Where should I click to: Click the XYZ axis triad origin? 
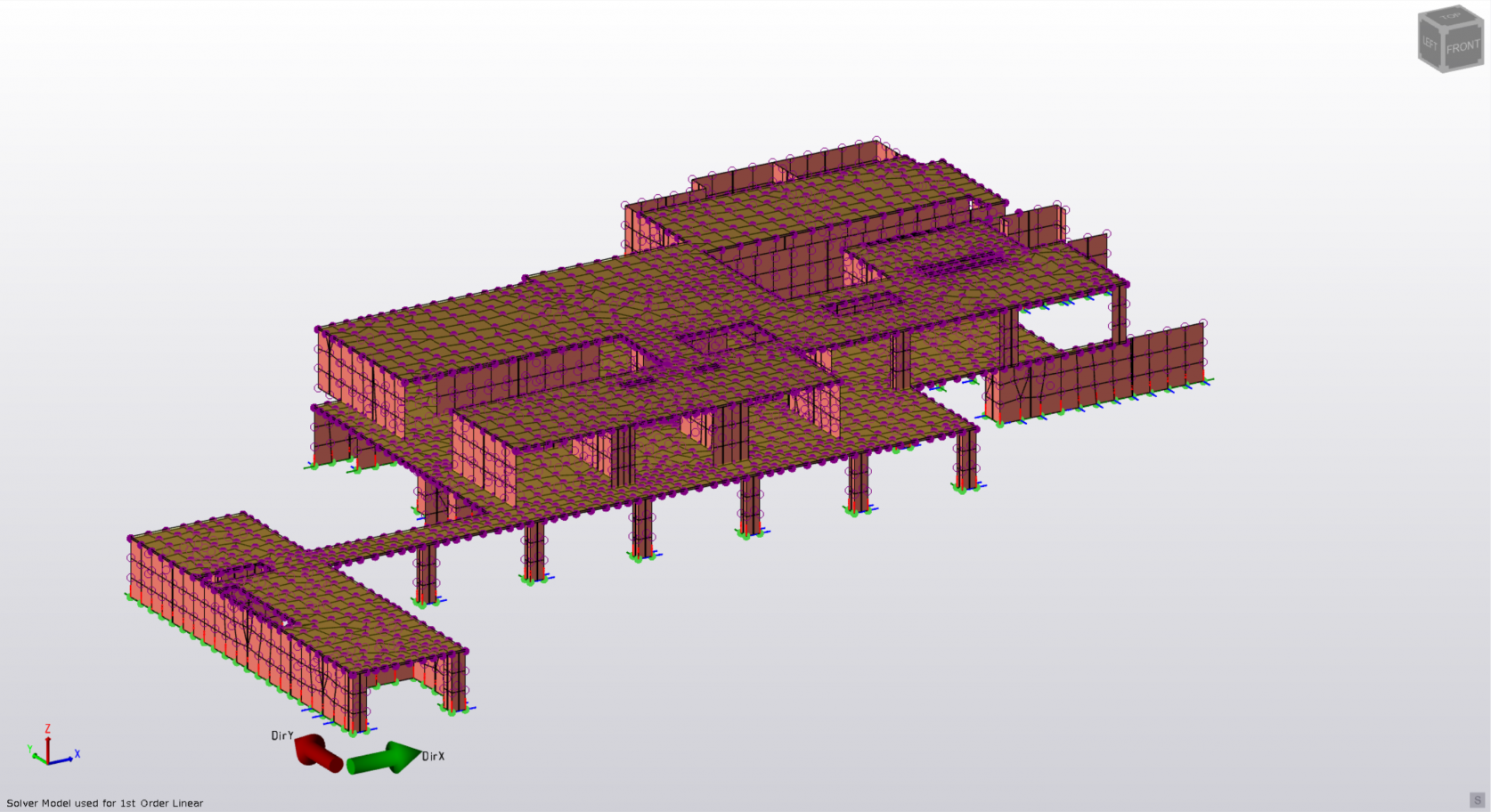tap(47, 763)
